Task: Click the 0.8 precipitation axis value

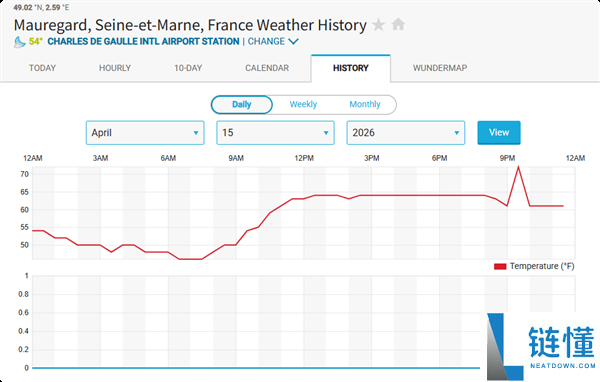Action: [x=23, y=294]
